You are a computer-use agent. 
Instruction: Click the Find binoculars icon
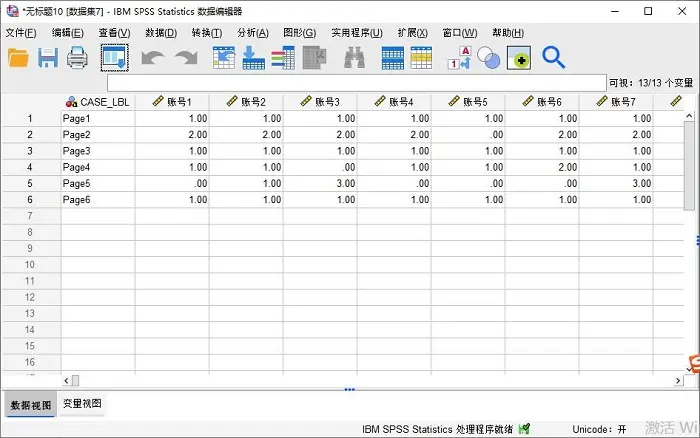point(354,58)
